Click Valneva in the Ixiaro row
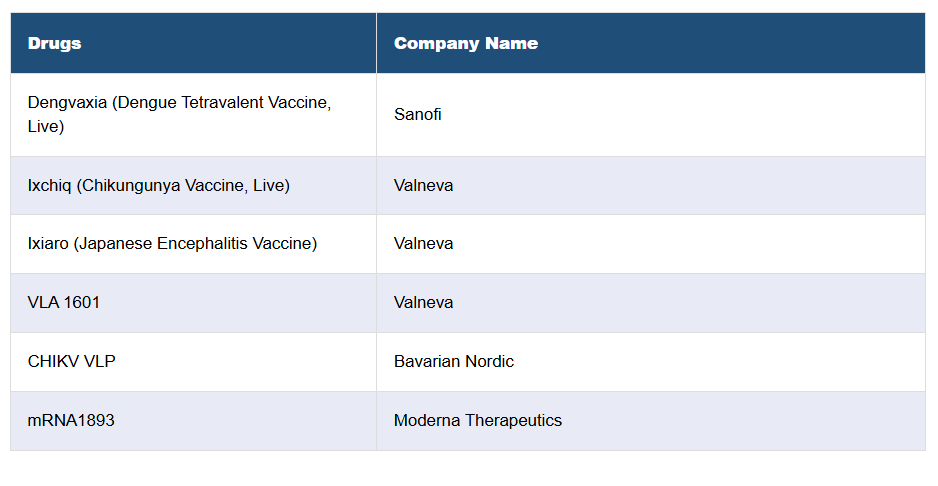This screenshot has height=486, width=938. 423,243
